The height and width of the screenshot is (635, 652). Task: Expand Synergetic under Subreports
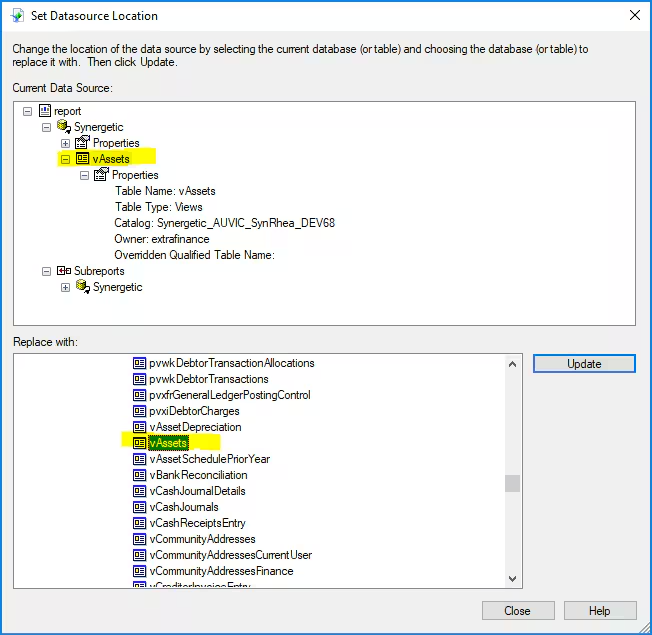65,287
